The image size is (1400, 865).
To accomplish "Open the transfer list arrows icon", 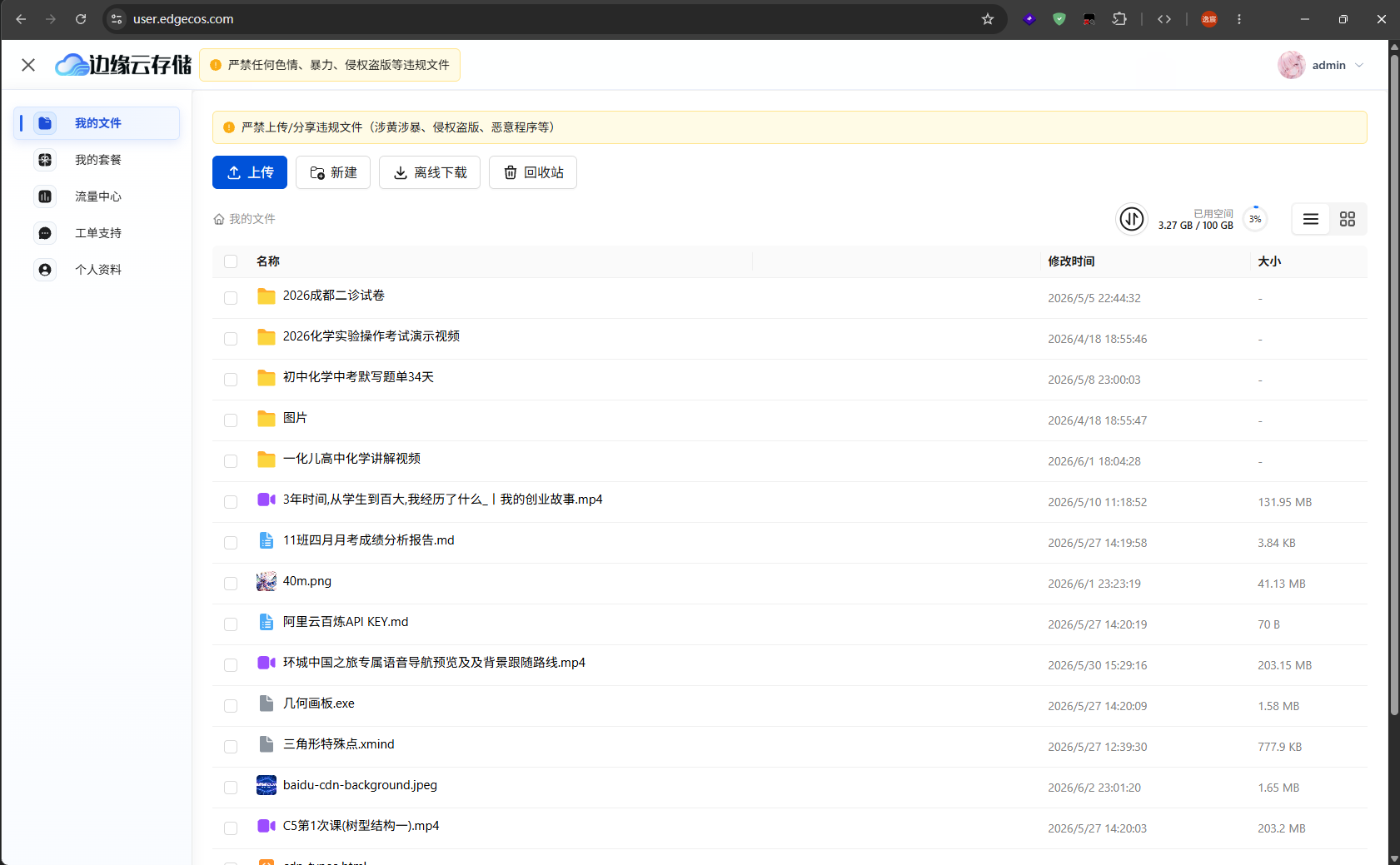I will [1131, 219].
